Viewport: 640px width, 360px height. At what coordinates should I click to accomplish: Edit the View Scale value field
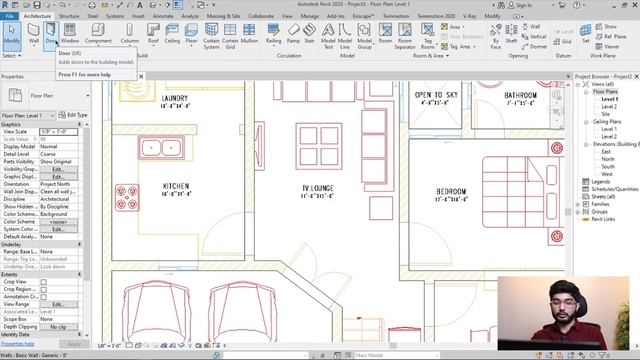58,132
